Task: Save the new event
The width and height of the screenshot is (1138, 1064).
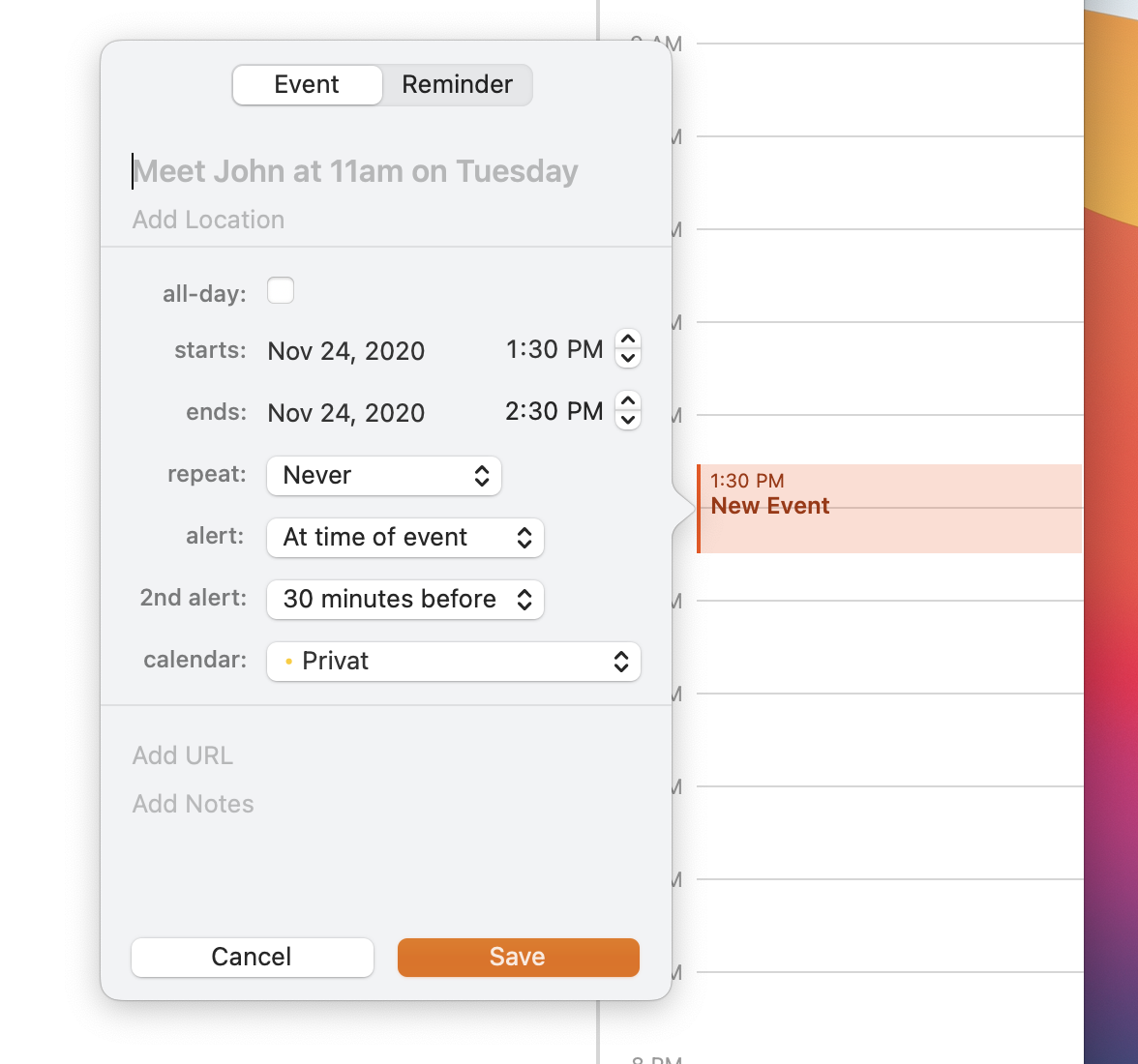Action: coord(519,958)
